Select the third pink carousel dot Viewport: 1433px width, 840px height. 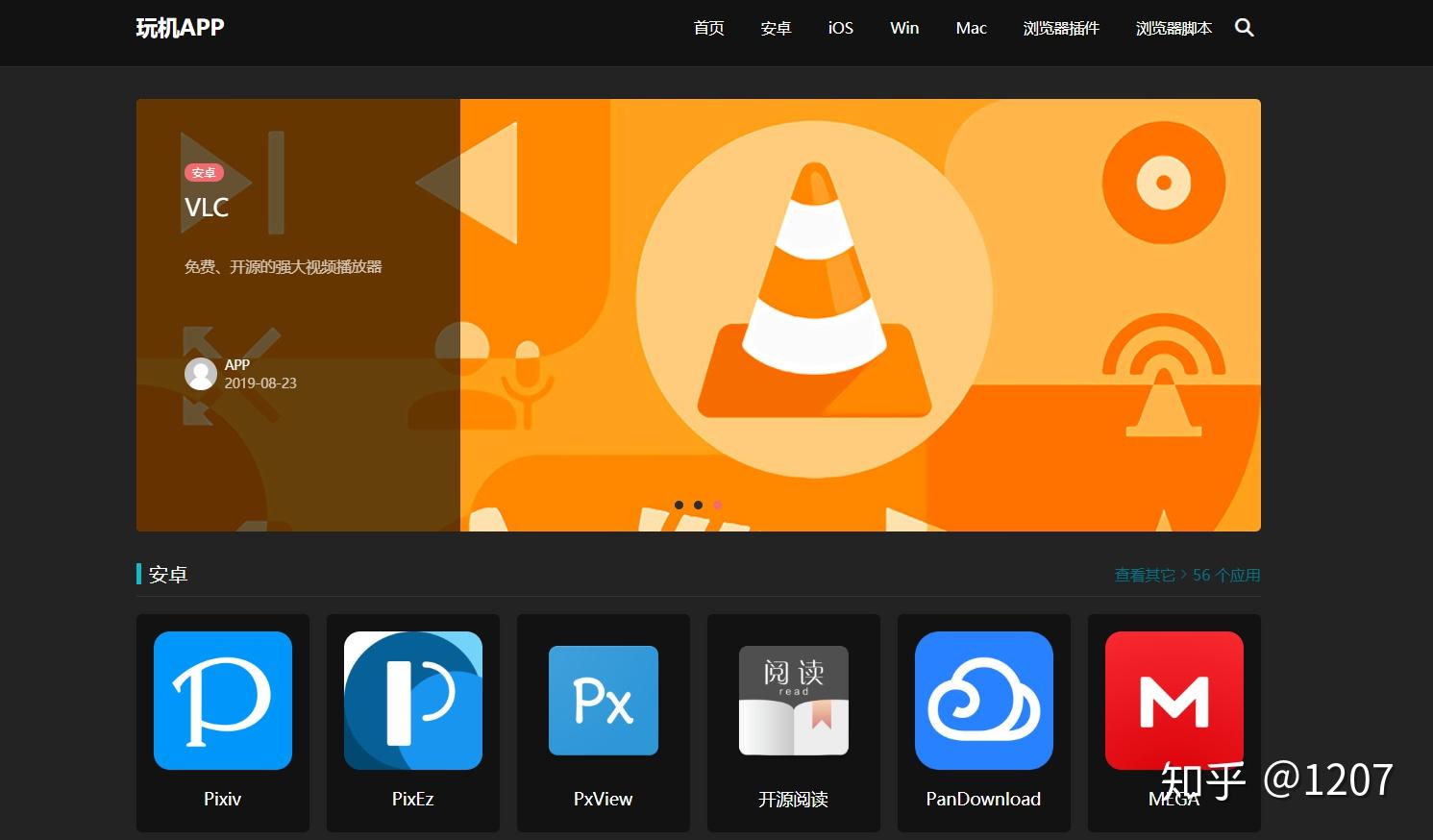[717, 505]
